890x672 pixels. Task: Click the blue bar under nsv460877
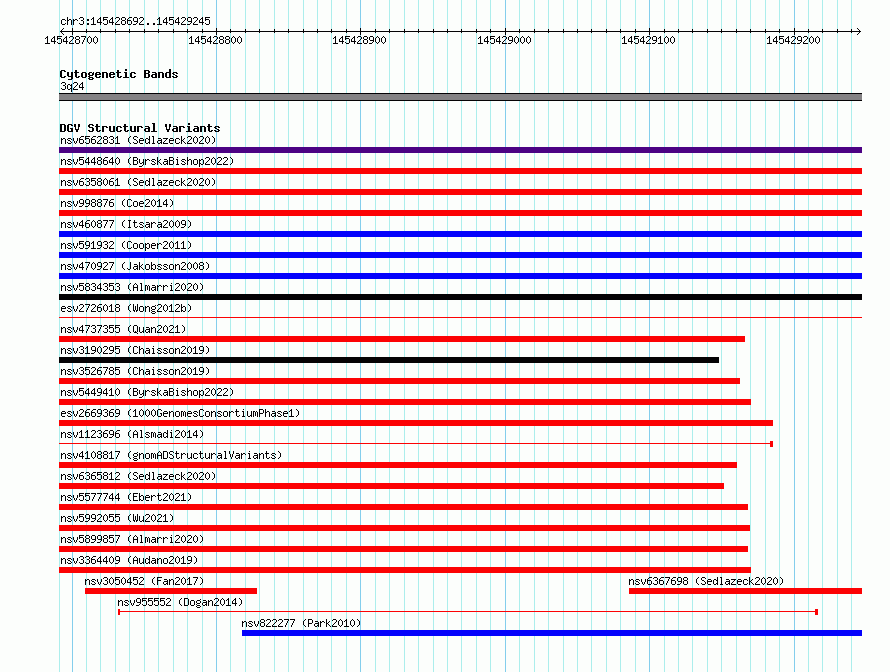pyautogui.click(x=460, y=234)
